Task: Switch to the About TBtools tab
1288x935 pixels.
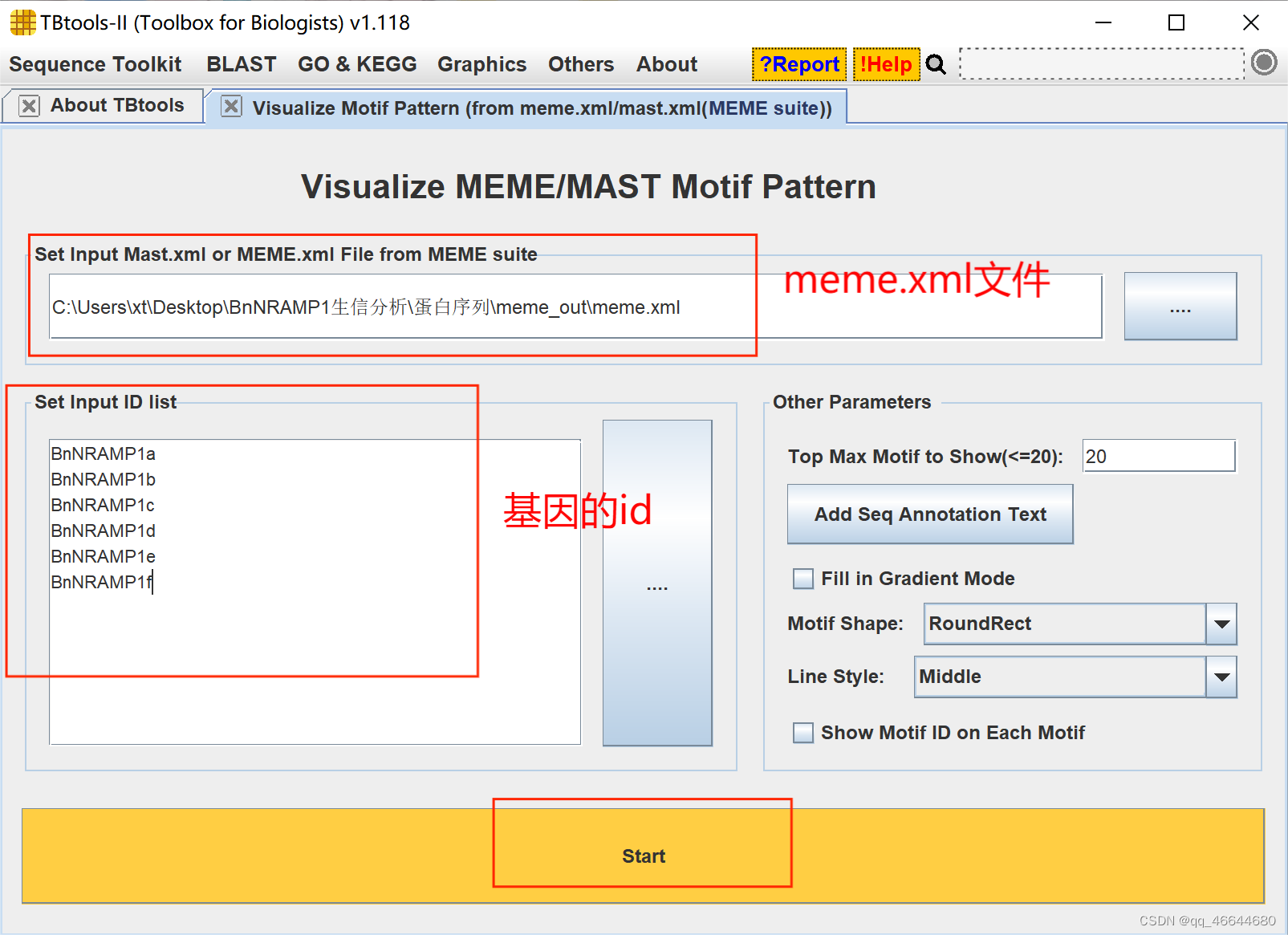Action: 120,105
